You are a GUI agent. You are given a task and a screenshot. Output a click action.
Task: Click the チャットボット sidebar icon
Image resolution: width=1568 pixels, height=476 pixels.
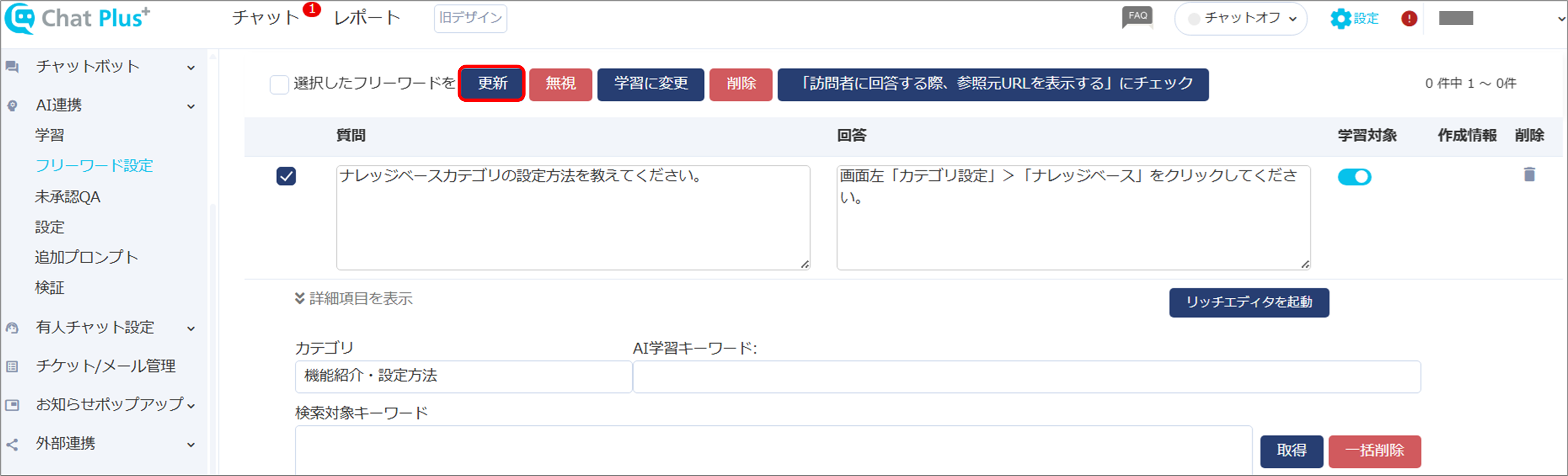click(12, 67)
